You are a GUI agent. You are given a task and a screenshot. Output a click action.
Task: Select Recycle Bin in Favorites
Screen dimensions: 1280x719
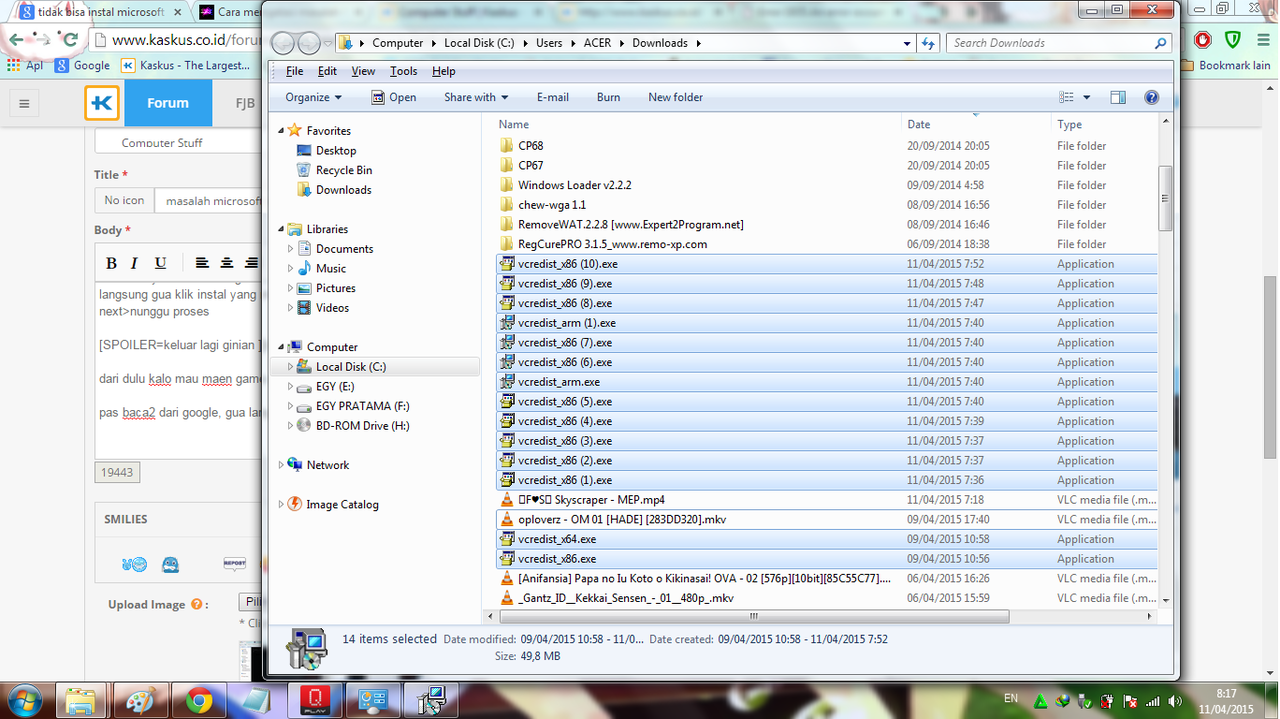coord(344,170)
